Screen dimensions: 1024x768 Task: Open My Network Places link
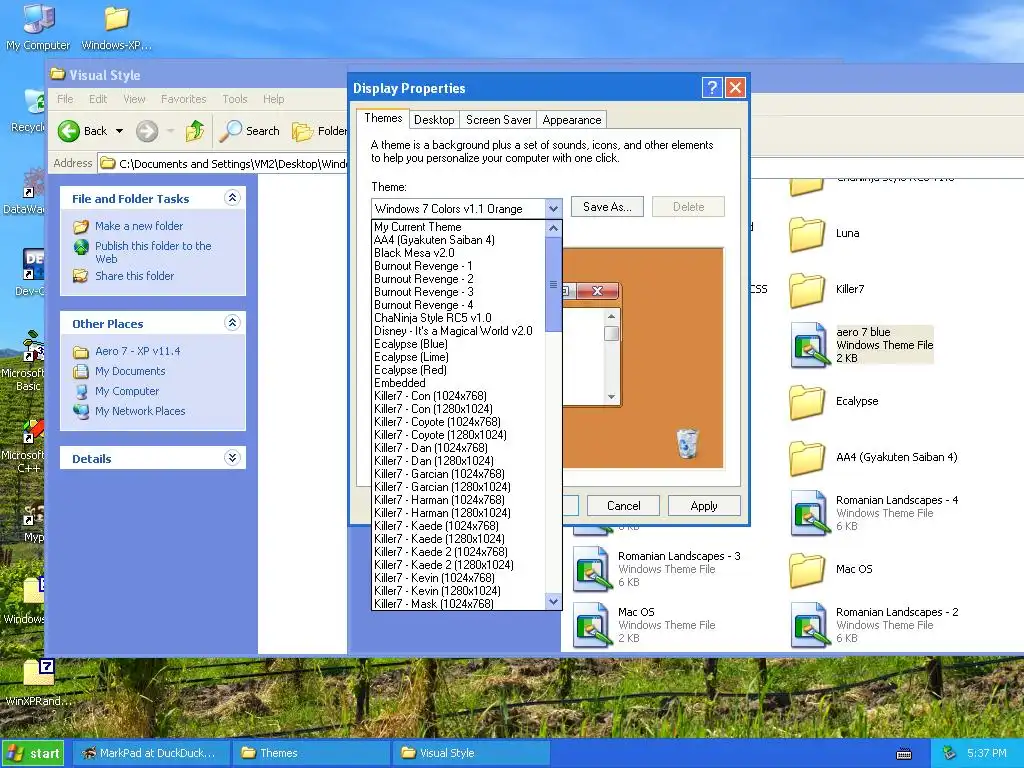click(140, 411)
